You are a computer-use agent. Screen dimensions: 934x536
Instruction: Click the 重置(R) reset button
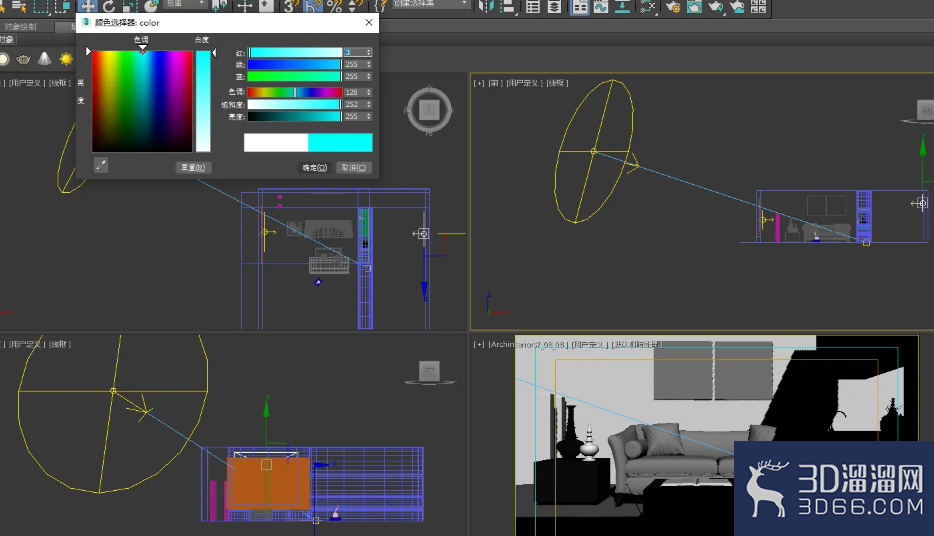click(x=193, y=167)
